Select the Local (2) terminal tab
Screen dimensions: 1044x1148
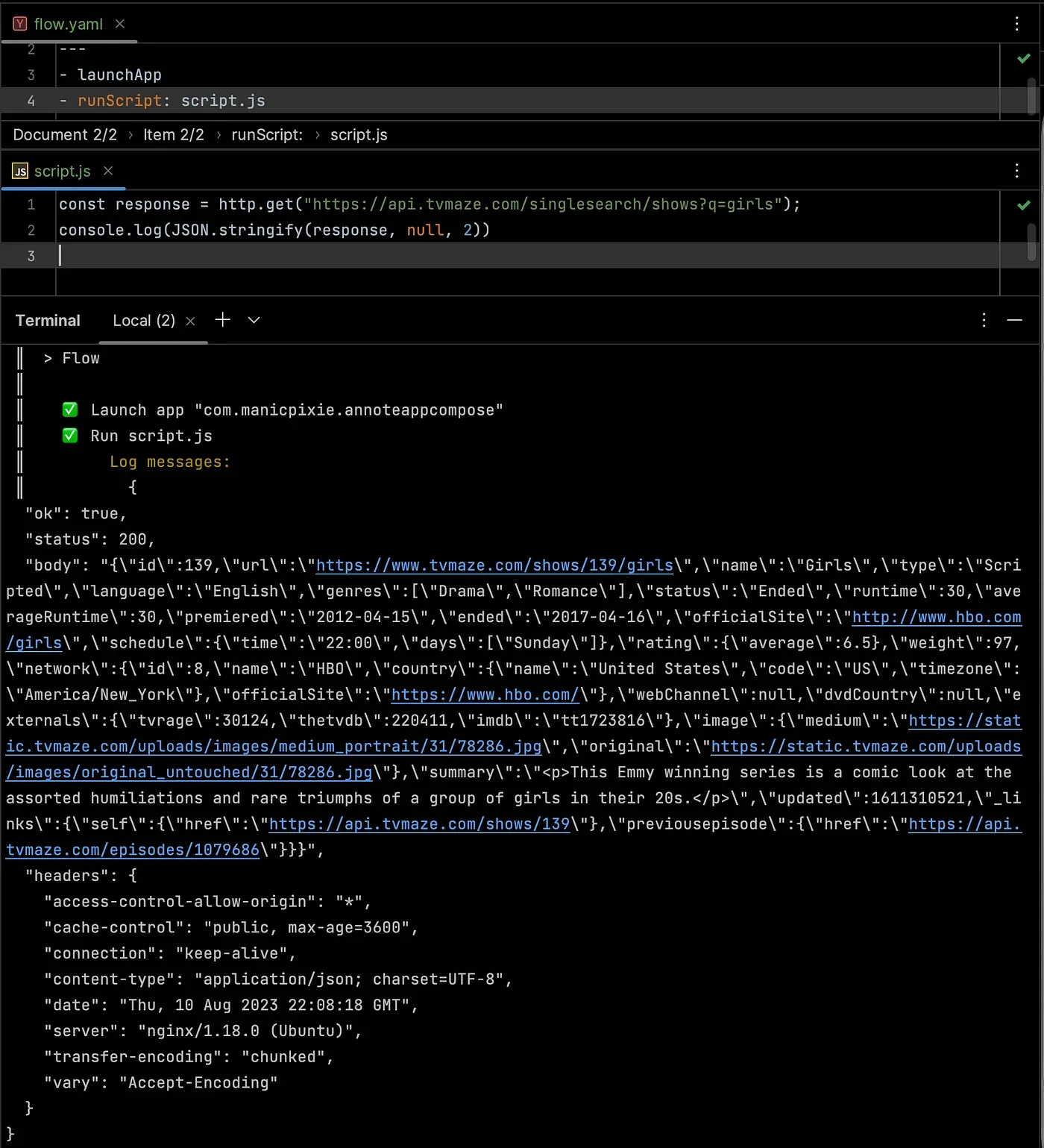pos(143,321)
